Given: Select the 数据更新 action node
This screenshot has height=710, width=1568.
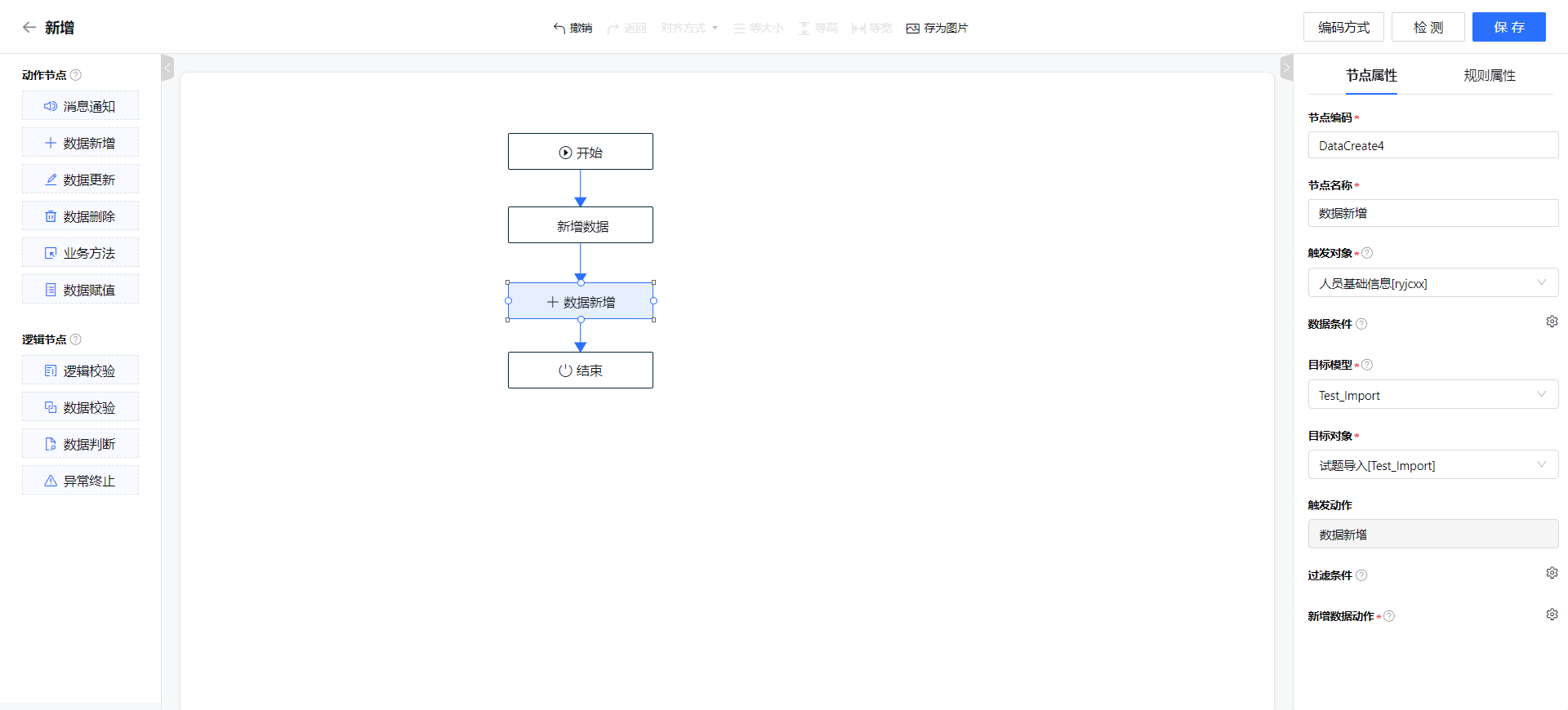Looking at the screenshot, I should click(x=80, y=180).
